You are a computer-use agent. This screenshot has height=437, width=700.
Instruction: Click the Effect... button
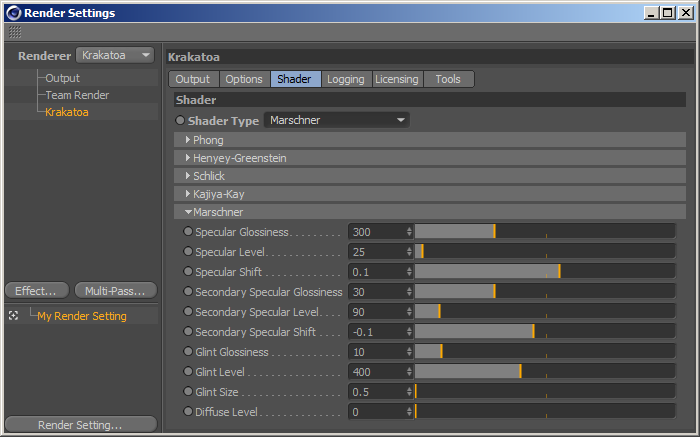(x=37, y=291)
